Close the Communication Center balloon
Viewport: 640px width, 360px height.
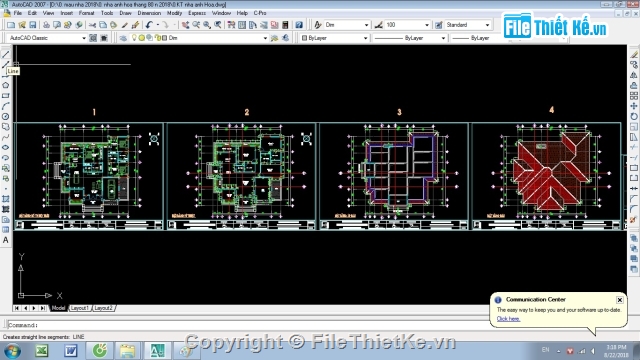click(620, 300)
